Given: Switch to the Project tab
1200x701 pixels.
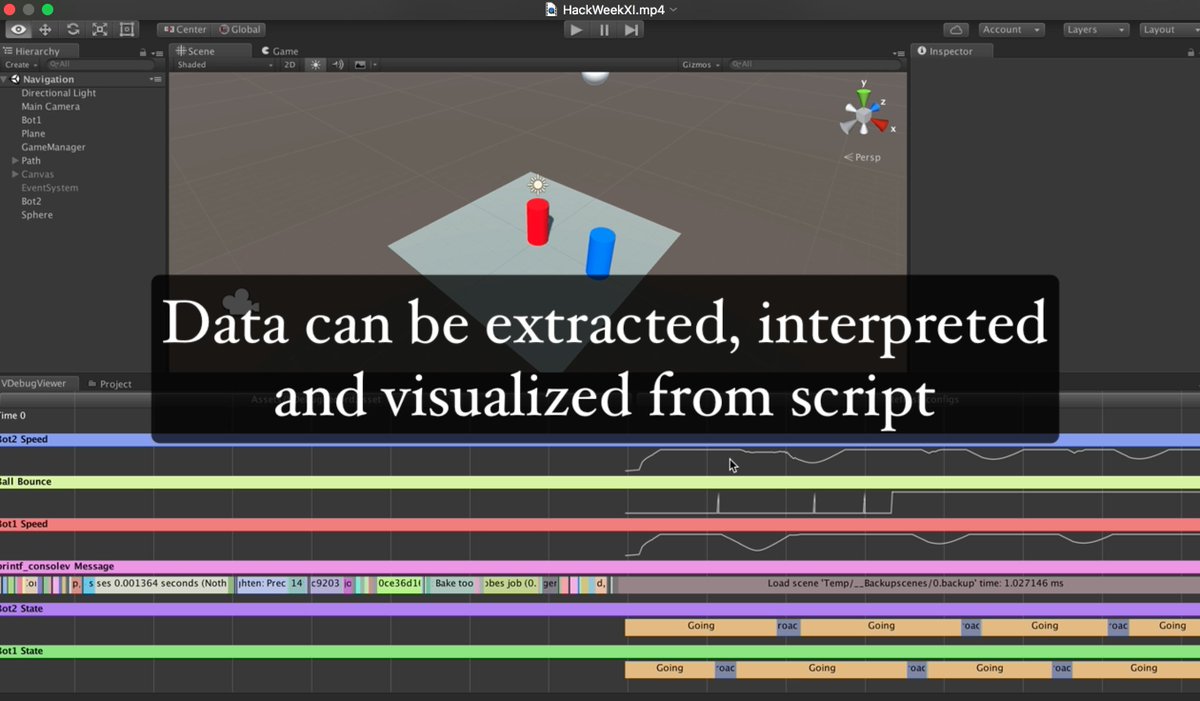Looking at the screenshot, I should point(109,384).
